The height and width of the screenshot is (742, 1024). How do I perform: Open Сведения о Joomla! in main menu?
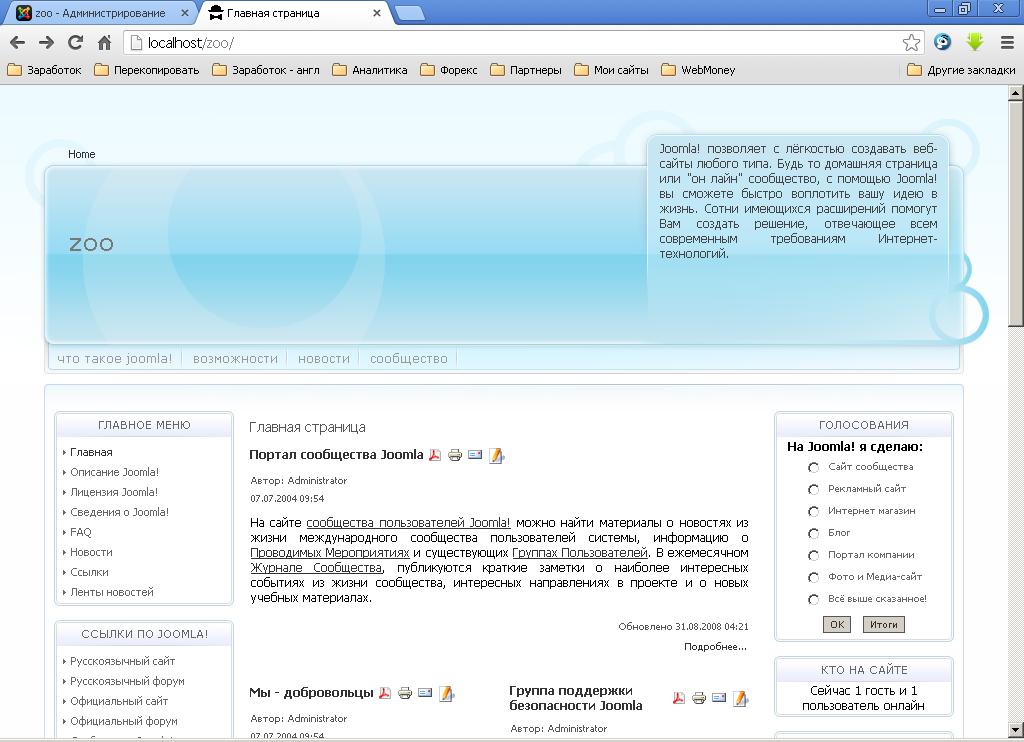point(120,513)
